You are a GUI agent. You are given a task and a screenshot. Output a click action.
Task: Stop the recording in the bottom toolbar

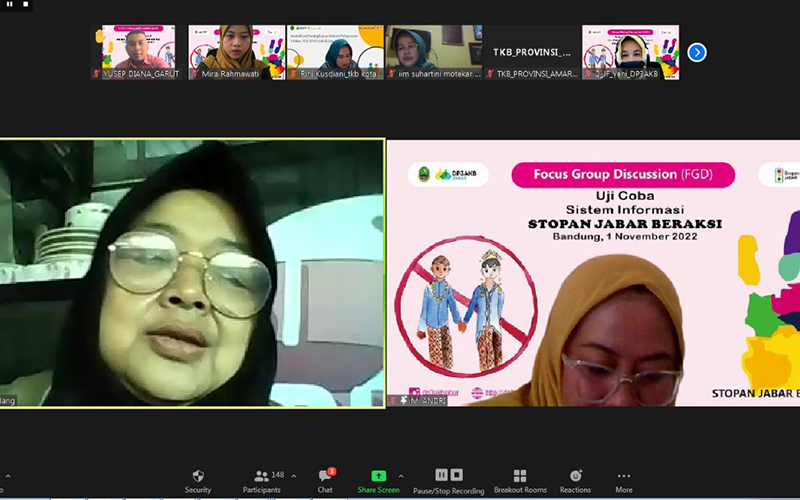pos(456,475)
